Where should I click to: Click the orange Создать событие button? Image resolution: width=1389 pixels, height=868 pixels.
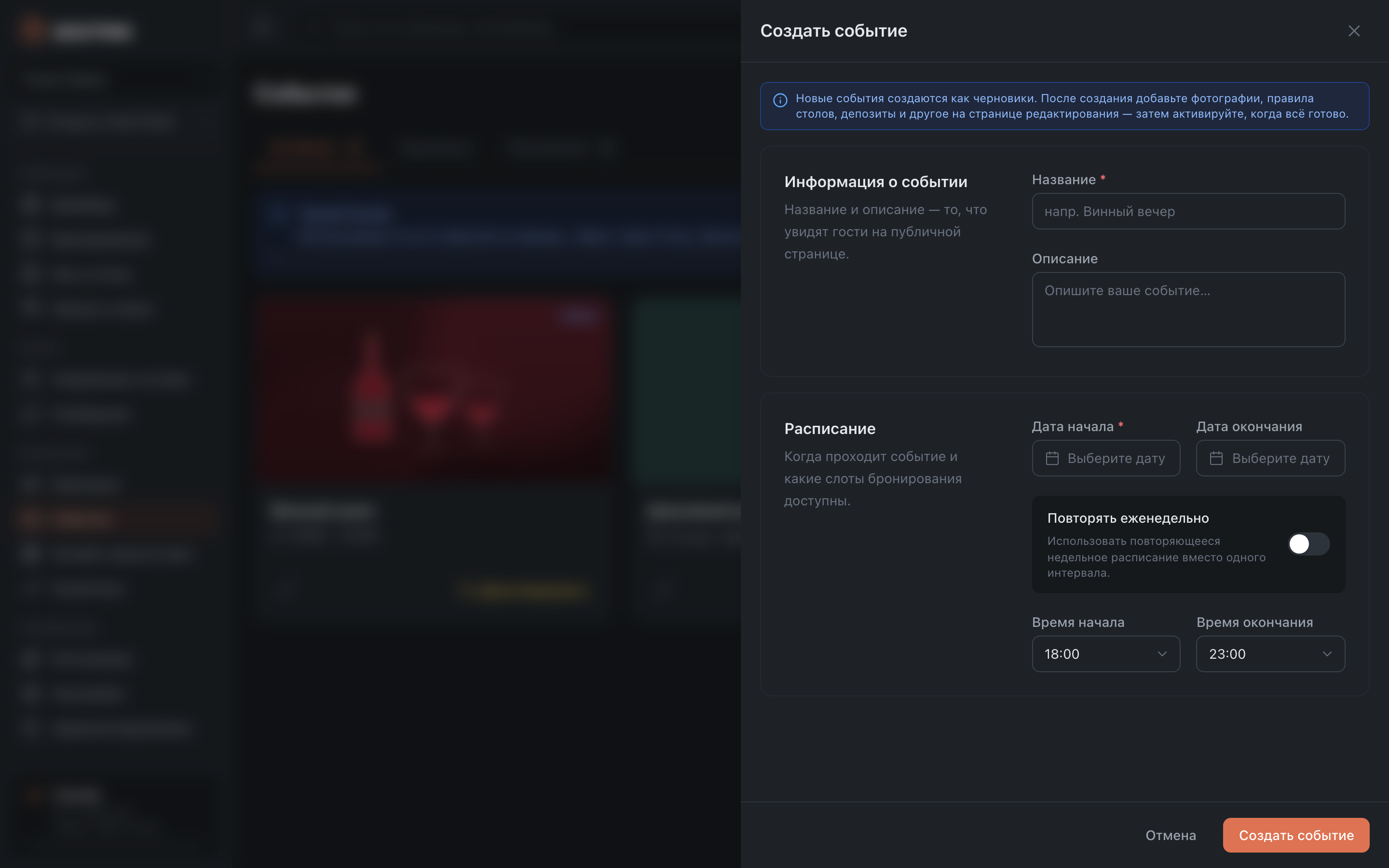pyautogui.click(x=1296, y=835)
